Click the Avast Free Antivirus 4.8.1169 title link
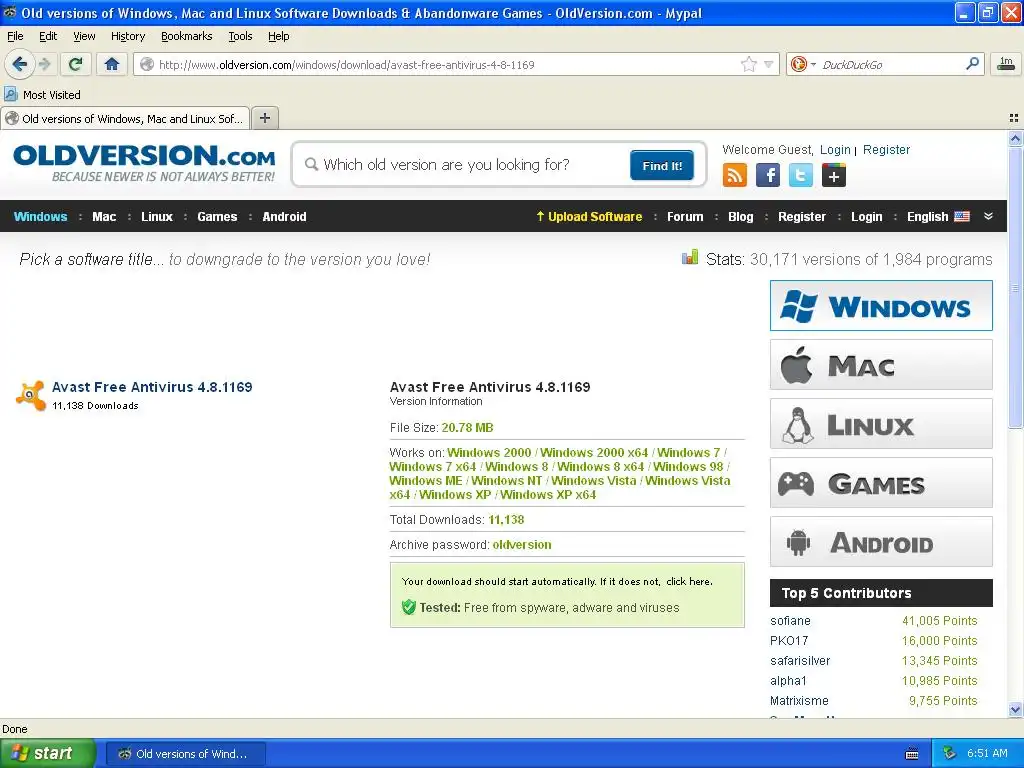The width and height of the screenshot is (1024, 768). click(152, 387)
